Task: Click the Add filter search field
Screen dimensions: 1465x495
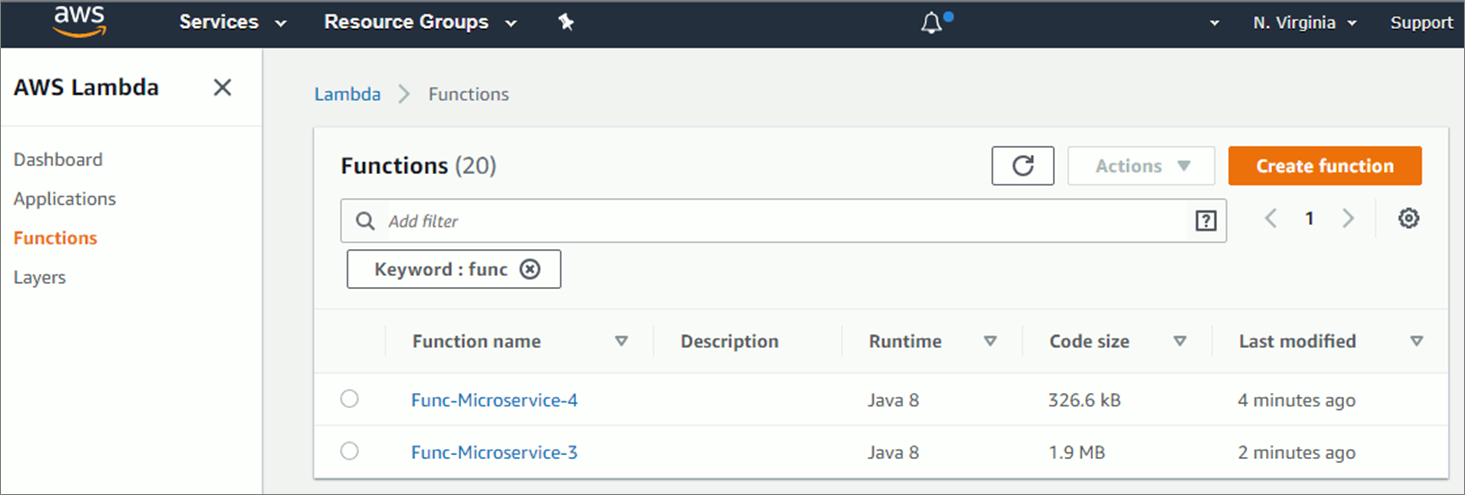Action: pos(780,221)
